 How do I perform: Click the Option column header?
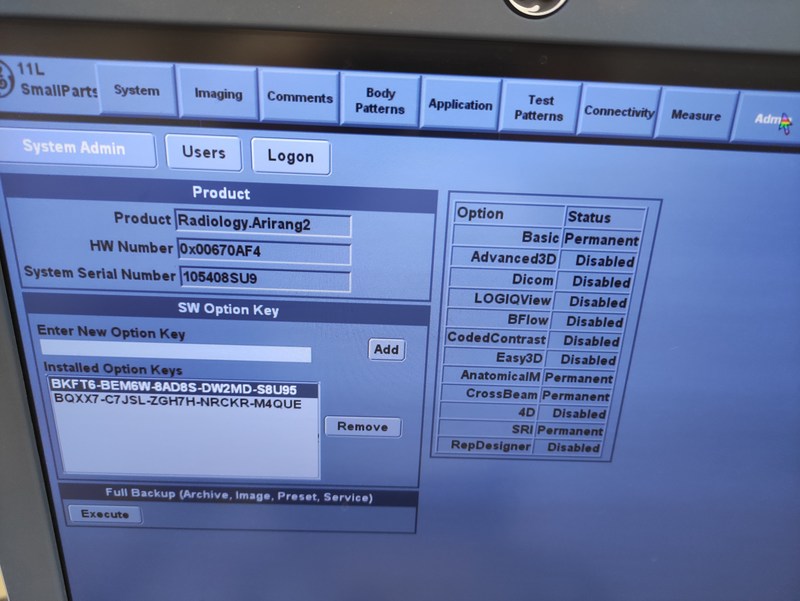click(x=509, y=214)
